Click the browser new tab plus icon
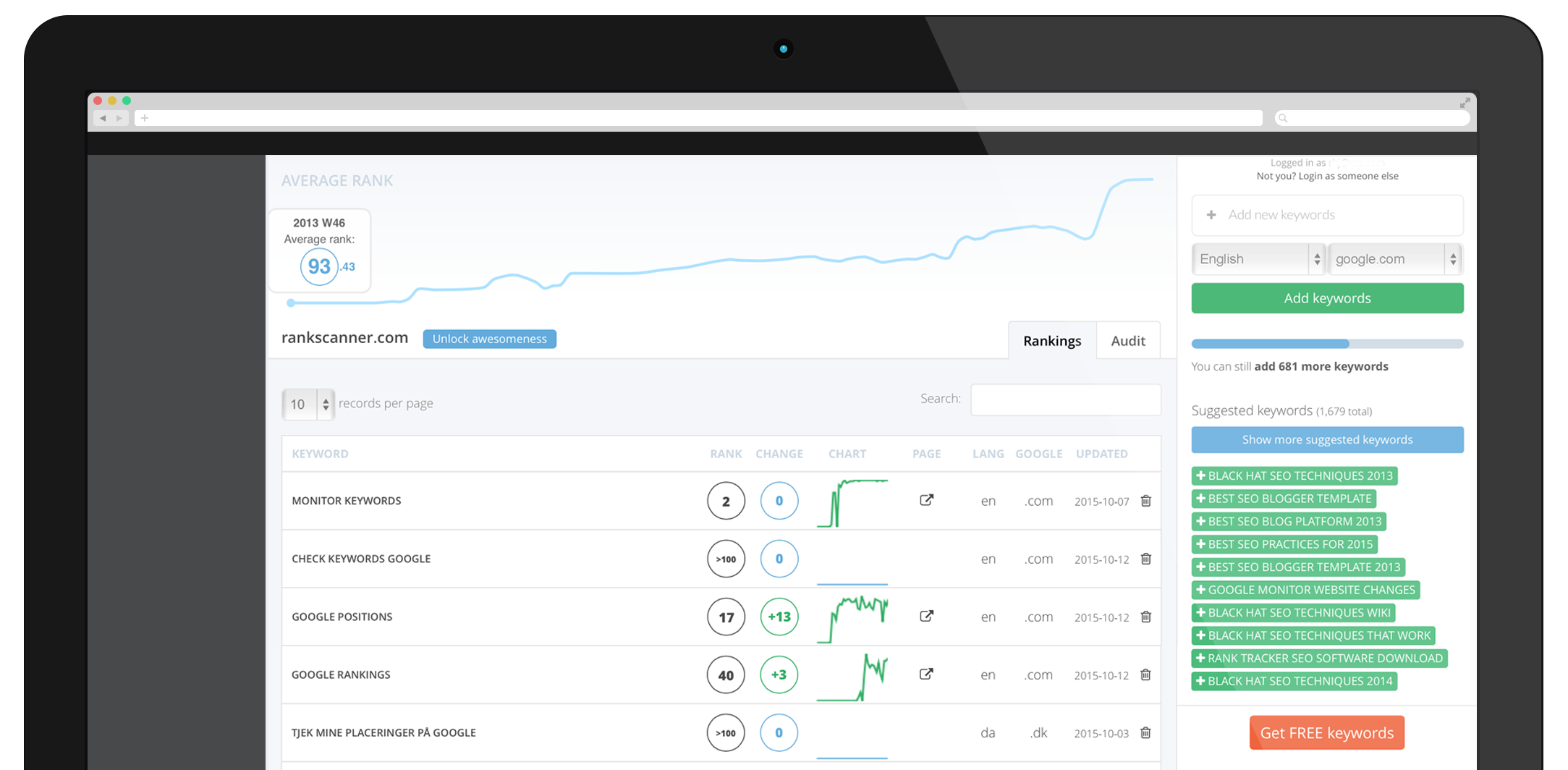This screenshot has height=770, width=1568. click(x=145, y=118)
